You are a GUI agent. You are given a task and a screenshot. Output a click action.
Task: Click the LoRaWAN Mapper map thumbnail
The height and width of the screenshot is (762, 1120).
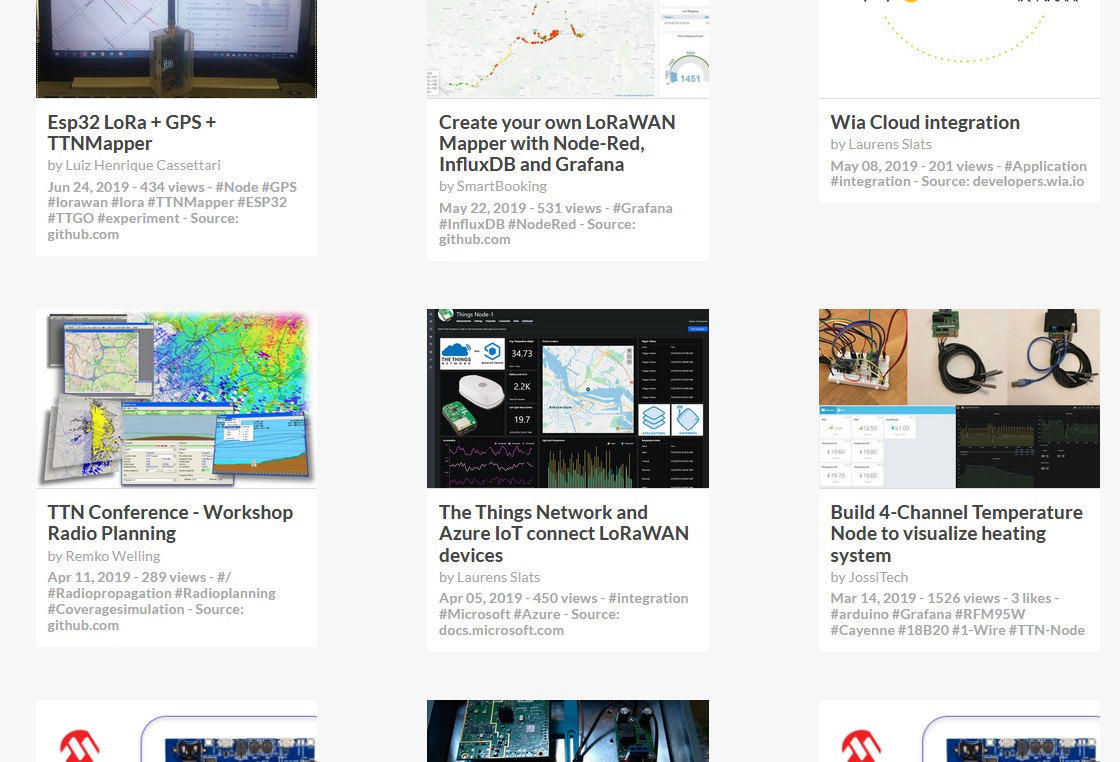[568, 49]
